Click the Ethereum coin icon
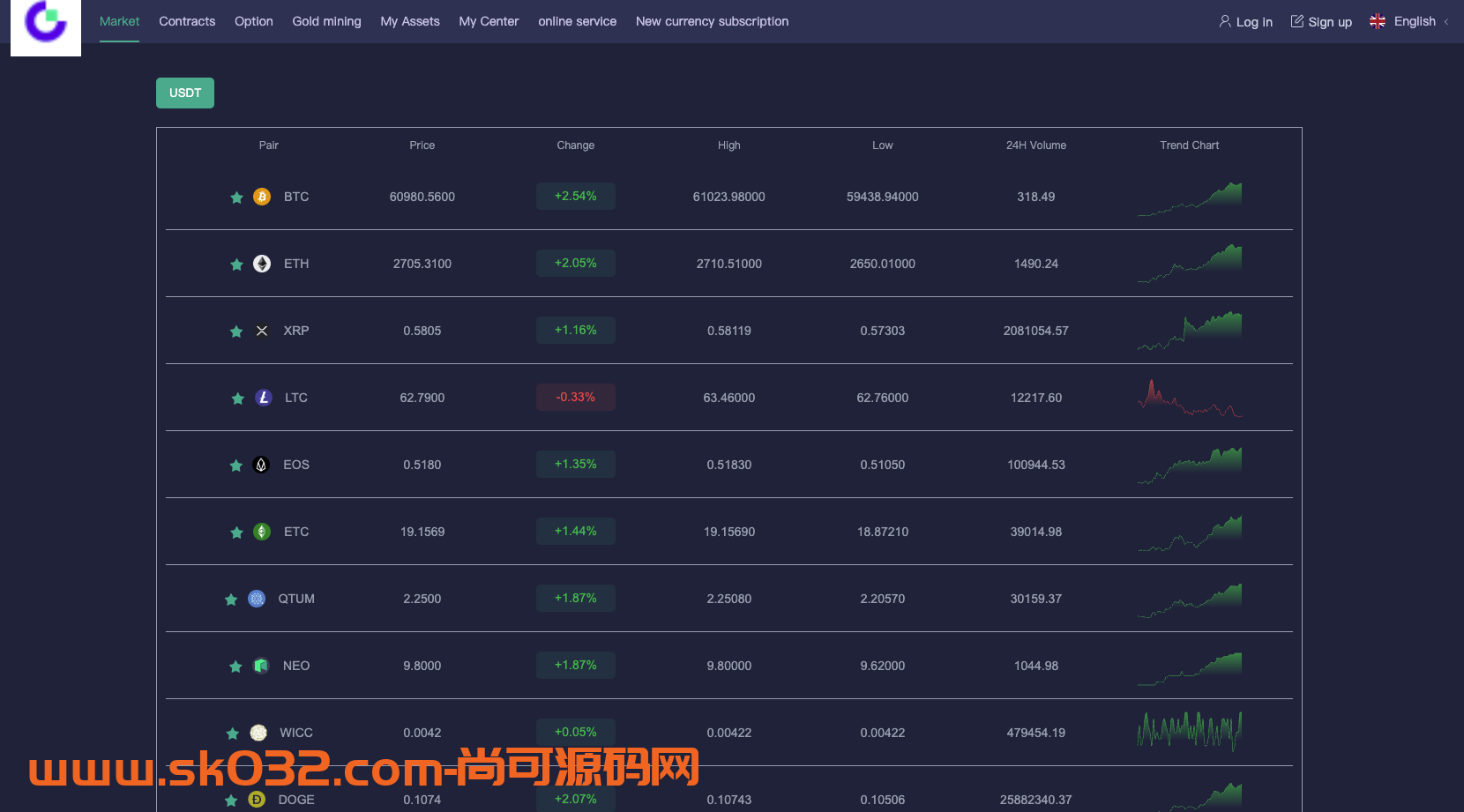1464x812 pixels. click(262, 264)
